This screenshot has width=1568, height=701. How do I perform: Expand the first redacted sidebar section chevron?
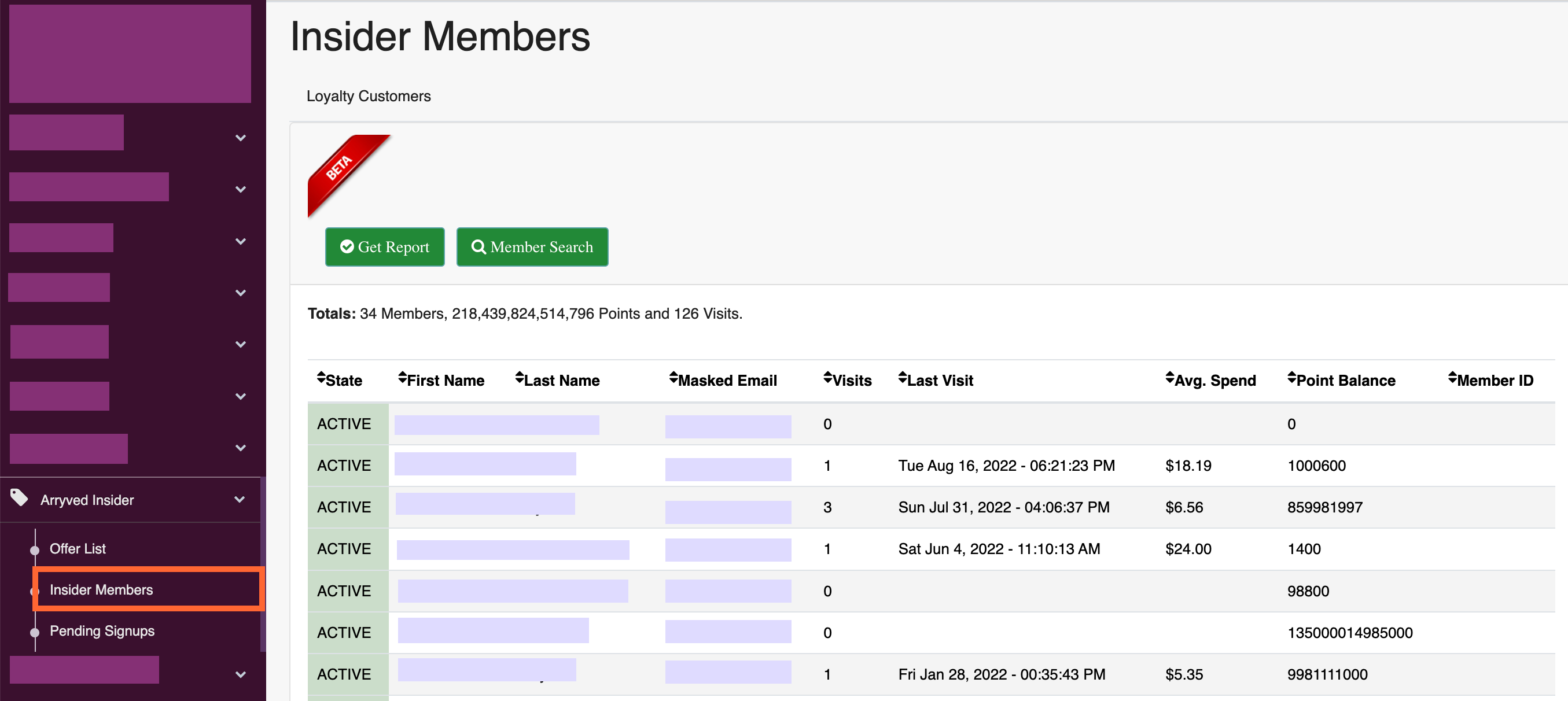[241, 138]
